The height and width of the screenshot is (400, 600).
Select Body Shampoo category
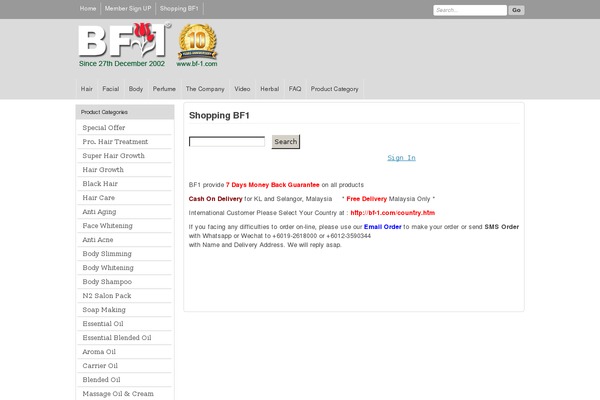click(x=125, y=282)
